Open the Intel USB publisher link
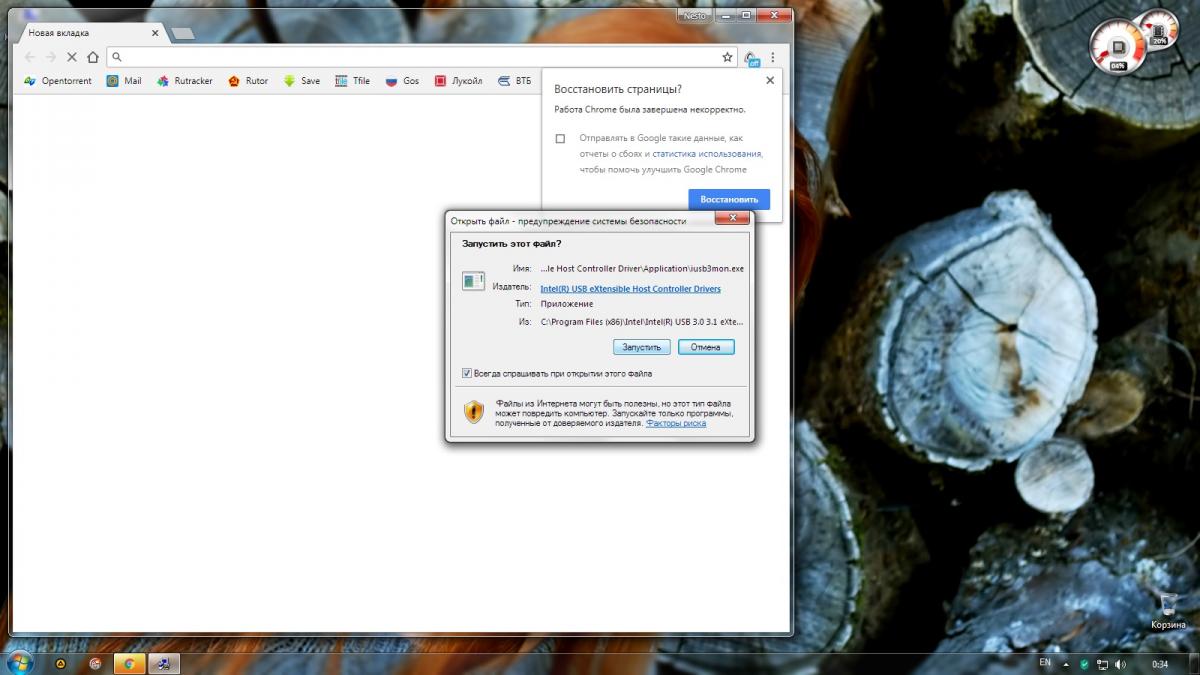This screenshot has height=675, width=1200. point(630,289)
